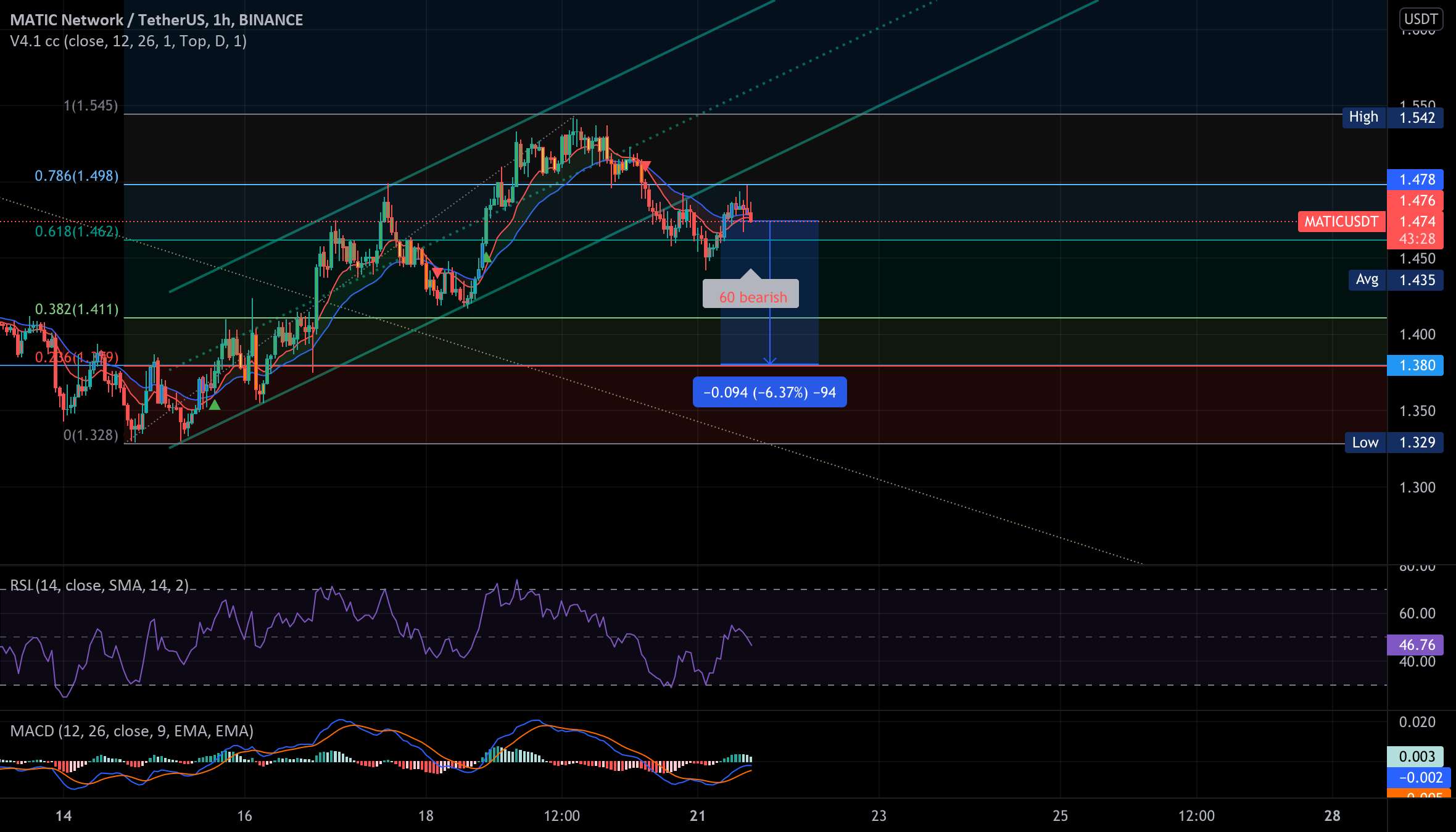Click the MACD axis value 0.020
Screen dimensions: 1456x832
1417,722
